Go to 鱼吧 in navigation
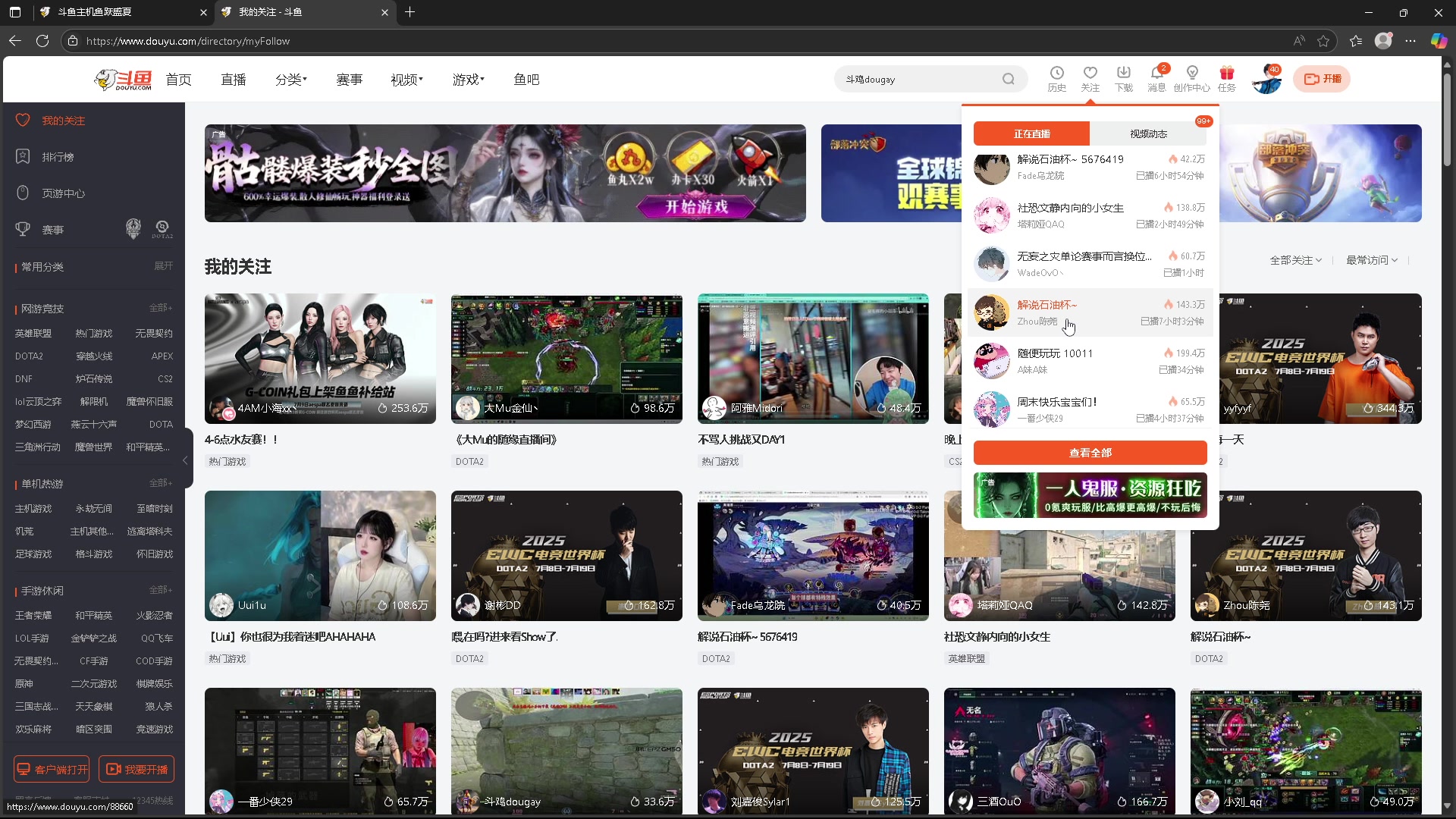 coord(526,80)
